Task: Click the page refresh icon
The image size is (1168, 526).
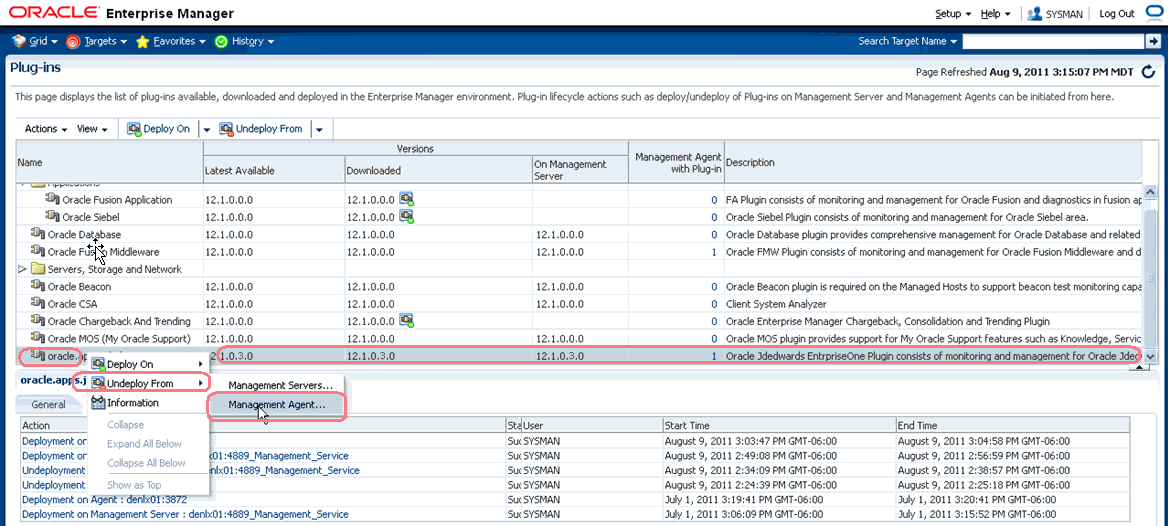Action: tap(1148, 72)
